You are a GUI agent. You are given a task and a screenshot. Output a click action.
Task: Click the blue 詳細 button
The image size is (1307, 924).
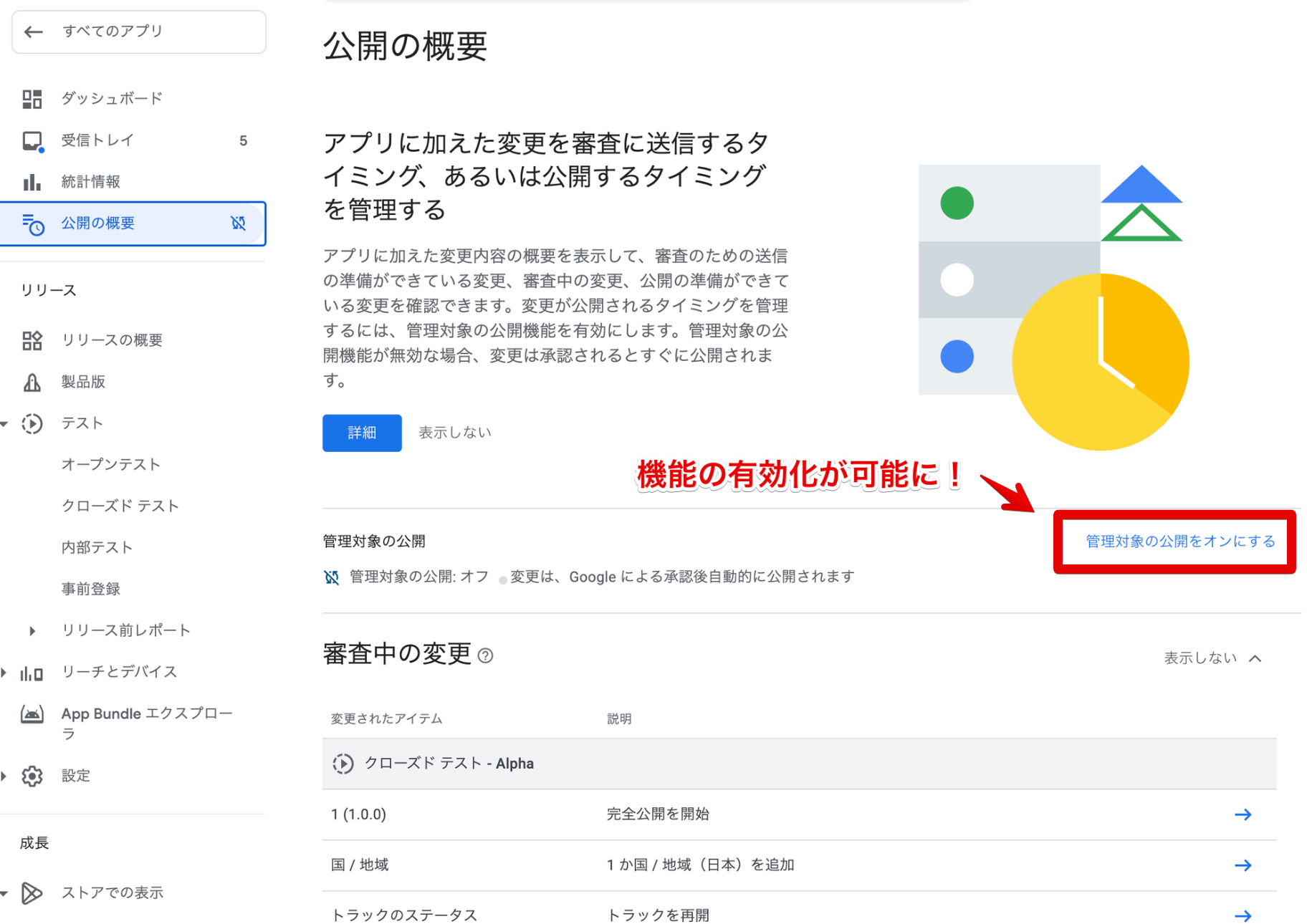tap(362, 433)
